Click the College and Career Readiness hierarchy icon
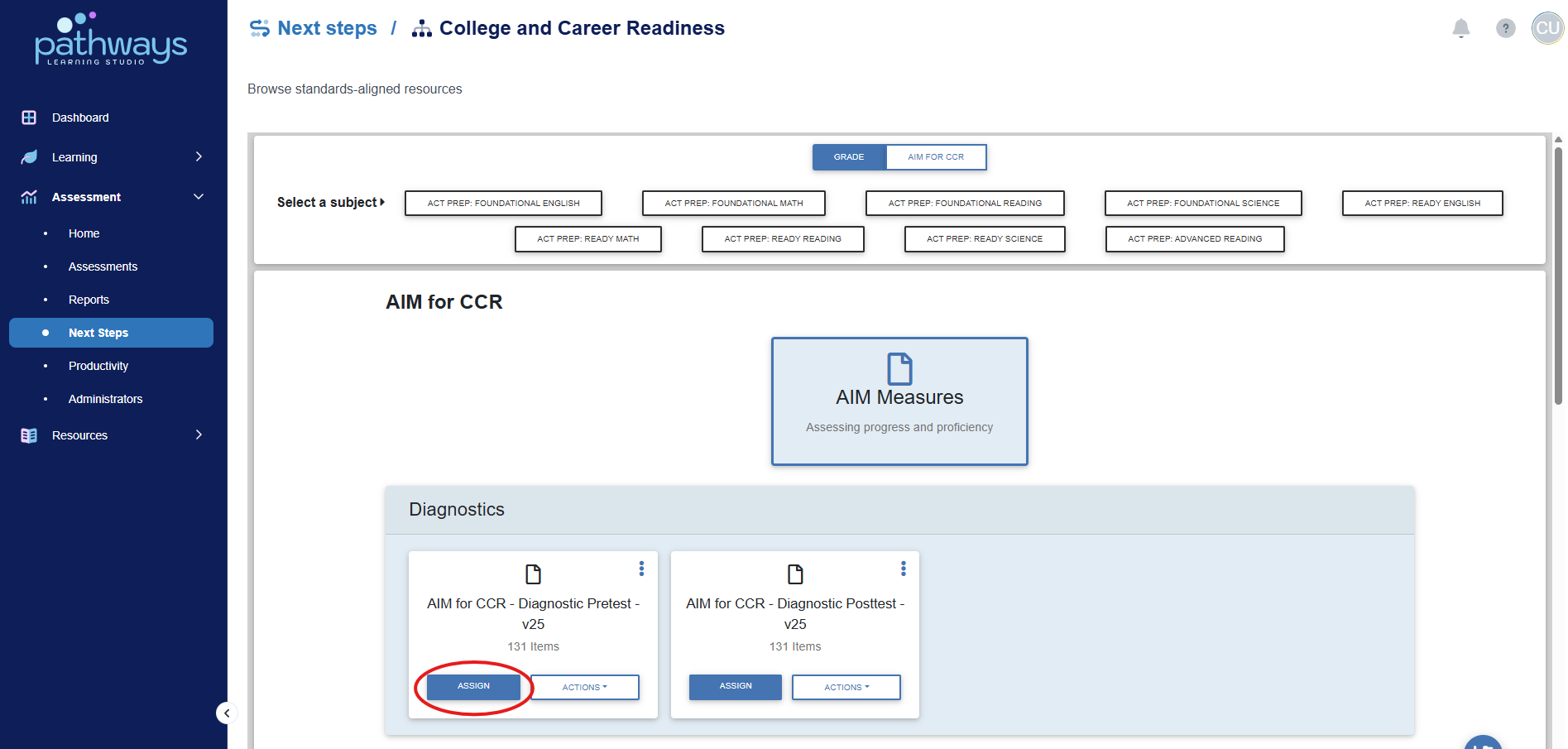The height and width of the screenshot is (749, 1568). [422, 28]
